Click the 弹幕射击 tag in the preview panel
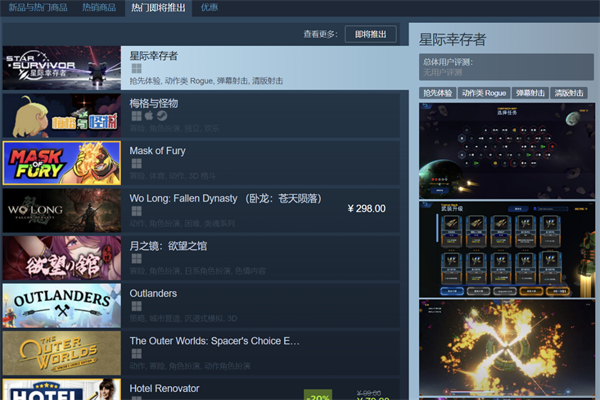Image resolution: width=600 pixels, height=400 pixels. coord(530,93)
